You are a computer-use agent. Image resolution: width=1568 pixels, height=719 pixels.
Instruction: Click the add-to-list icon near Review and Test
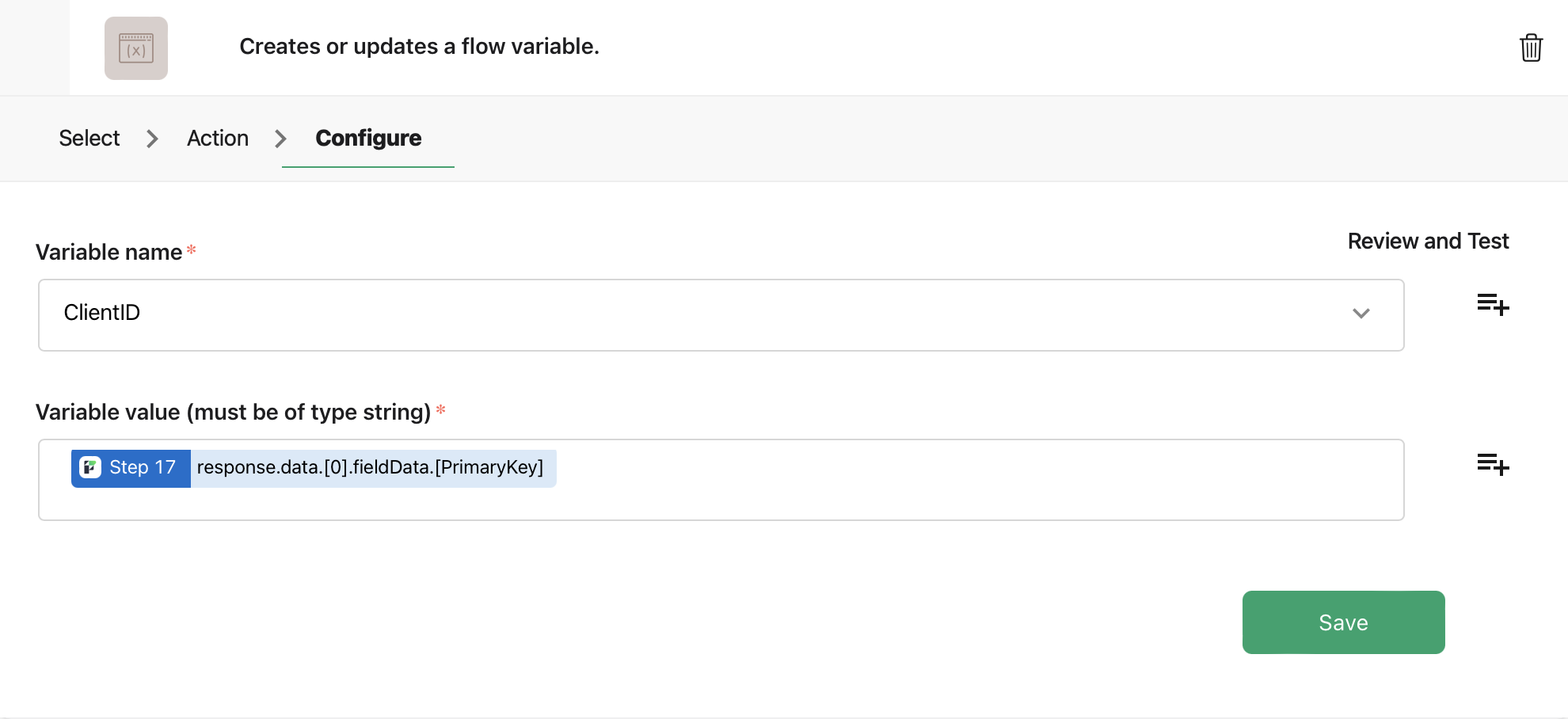(1492, 306)
